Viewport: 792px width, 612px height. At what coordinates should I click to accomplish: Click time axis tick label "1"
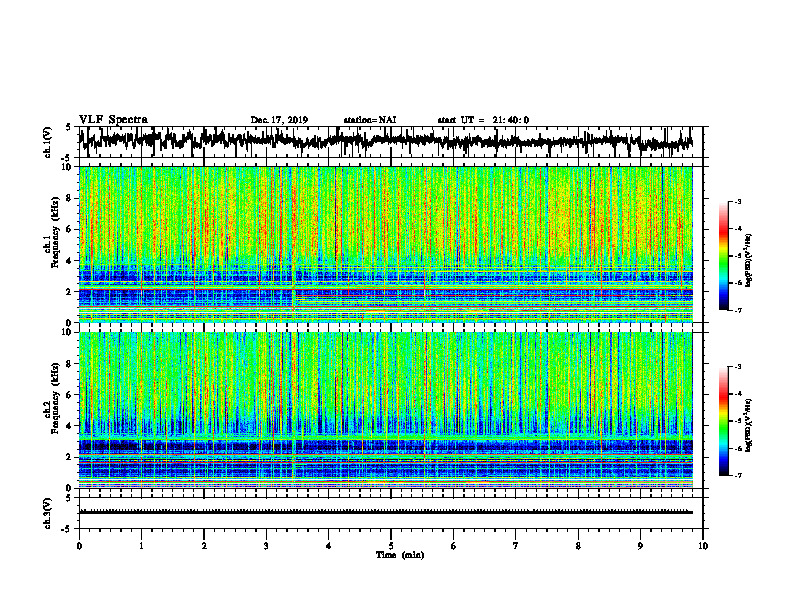[141, 546]
